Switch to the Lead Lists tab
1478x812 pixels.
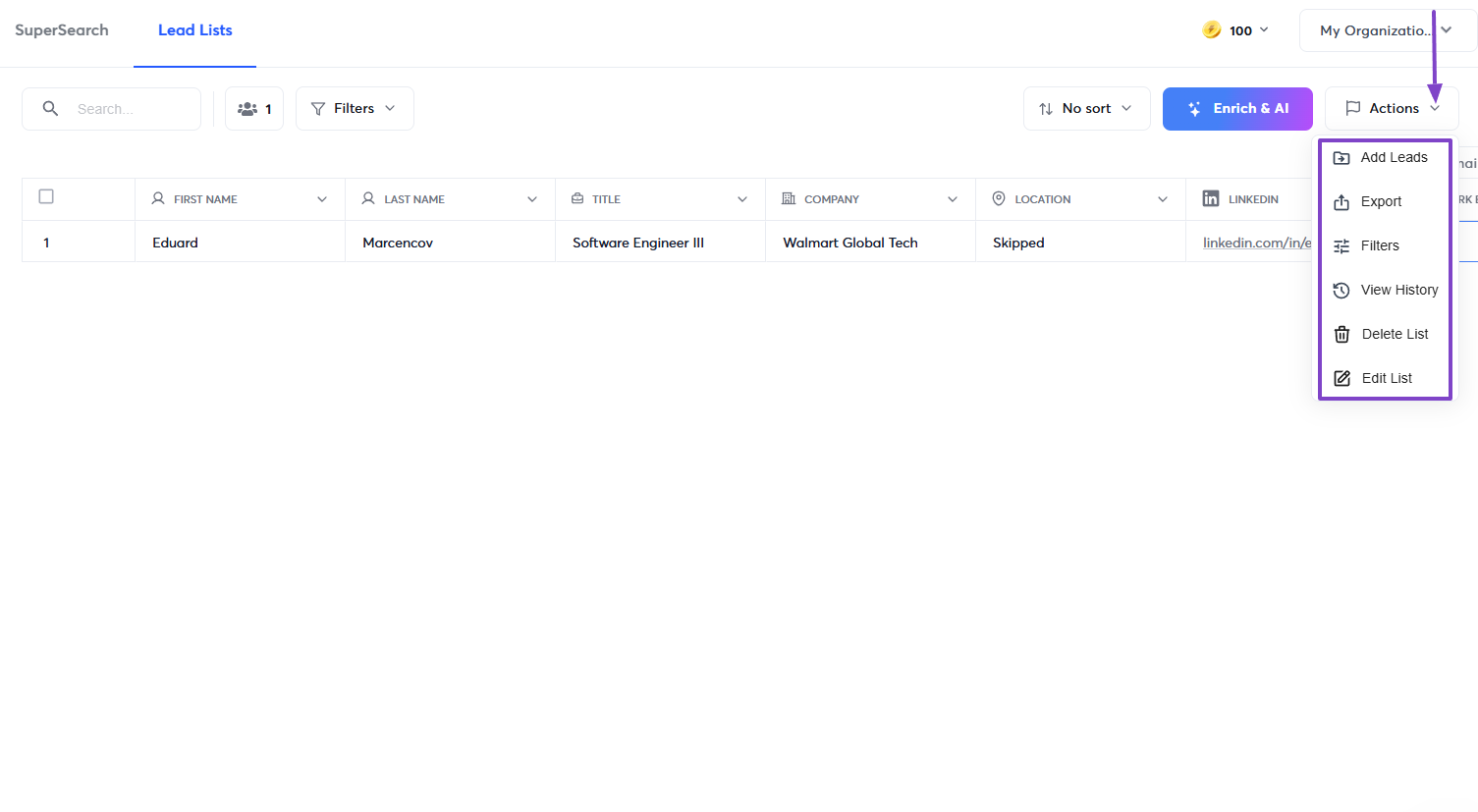(x=195, y=30)
